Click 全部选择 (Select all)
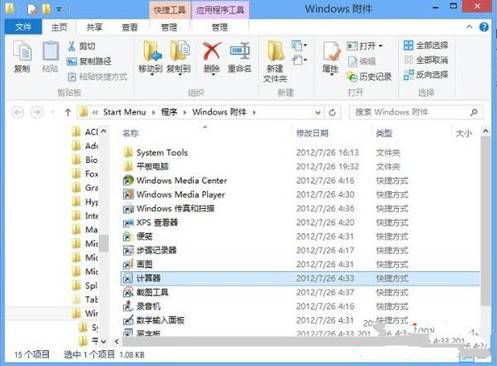Image resolution: width=497 pixels, height=366 pixels. (x=426, y=45)
